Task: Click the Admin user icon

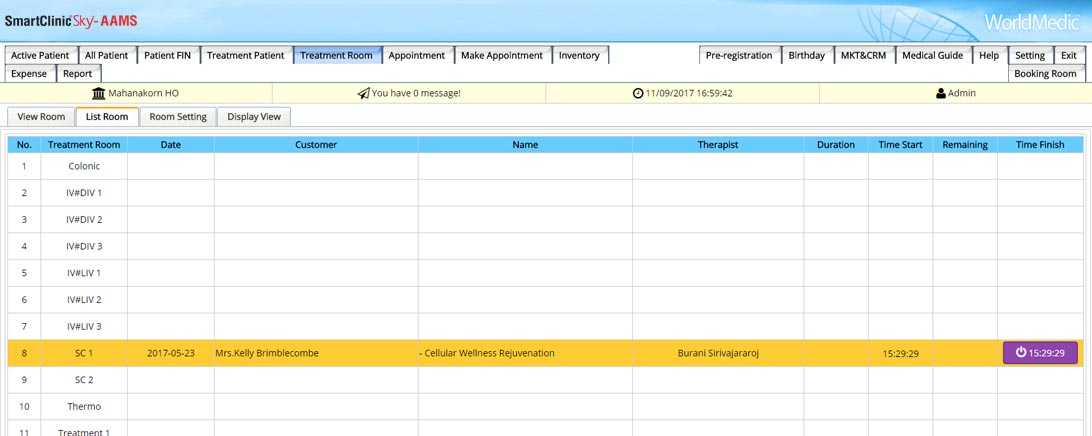Action: [941, 93]
